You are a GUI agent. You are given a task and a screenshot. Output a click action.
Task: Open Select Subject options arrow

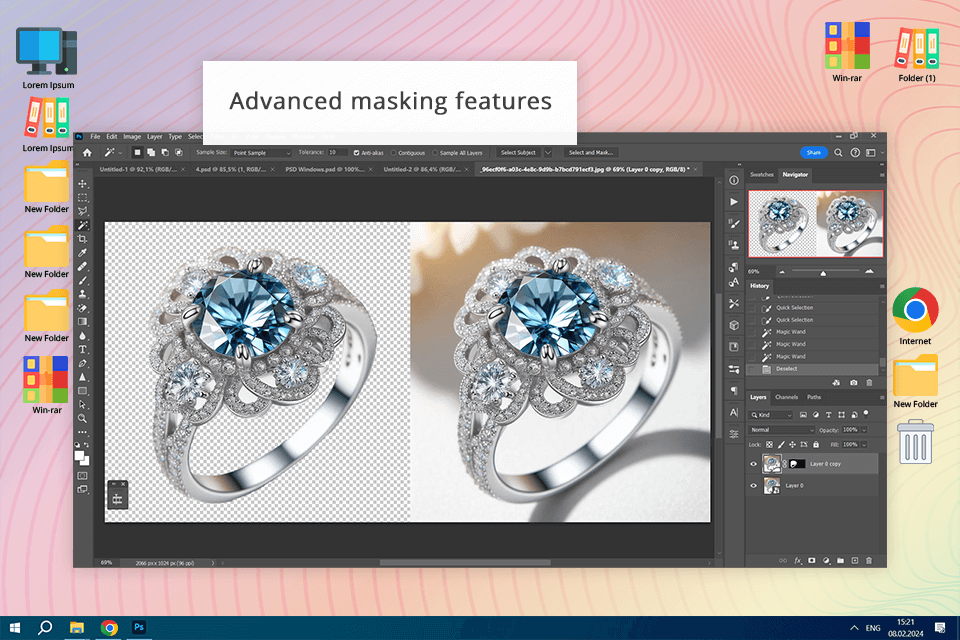coord(548,152)
